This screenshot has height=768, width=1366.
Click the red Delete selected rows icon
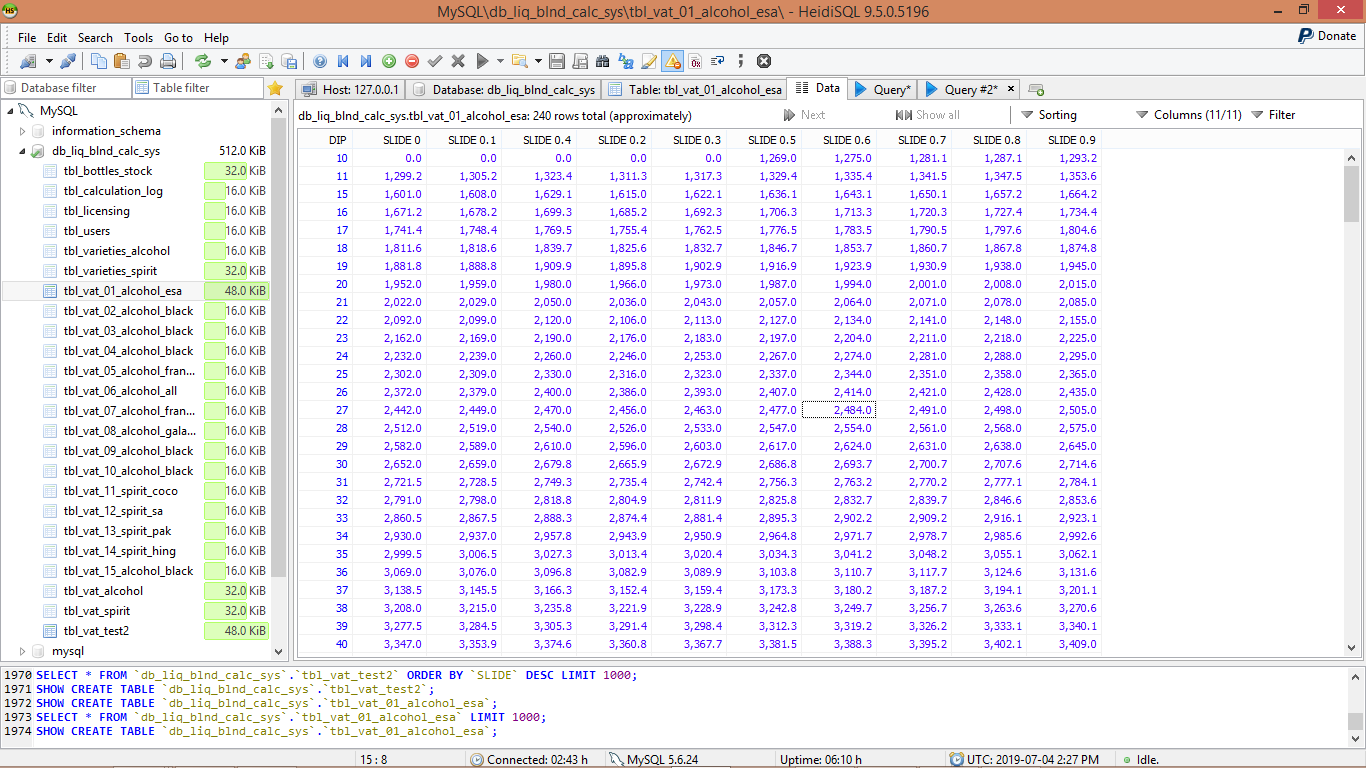(412, 61)
